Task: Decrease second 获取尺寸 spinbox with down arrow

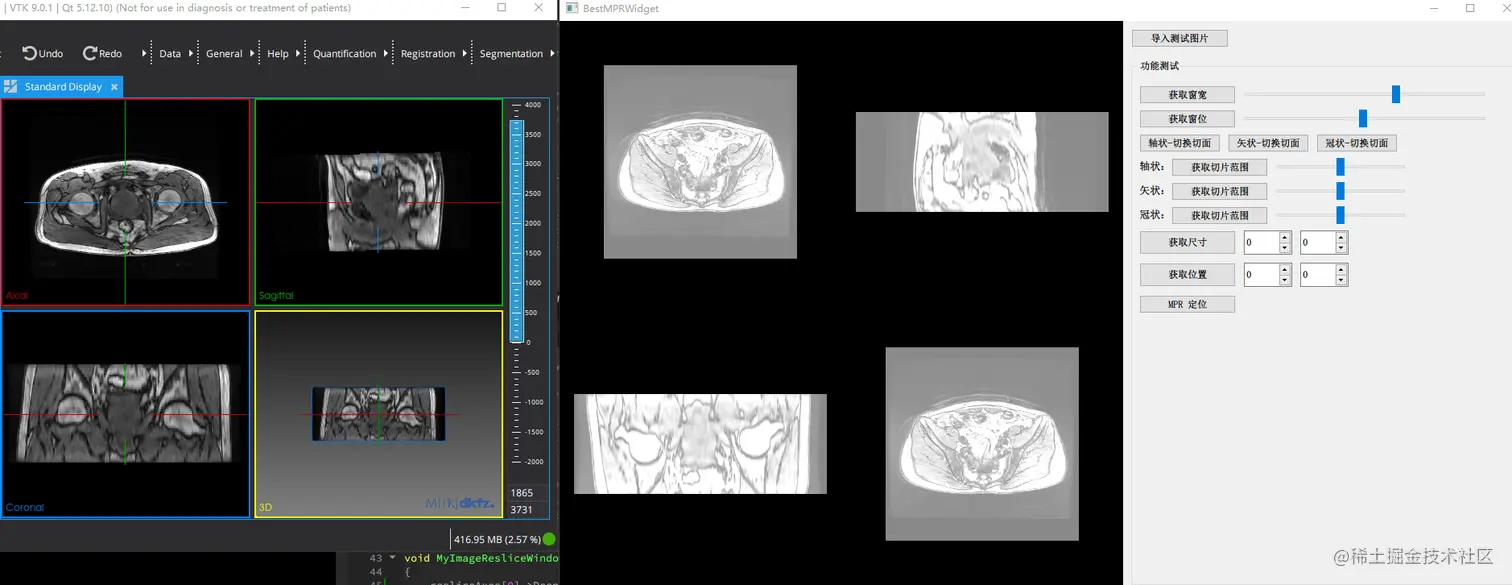Action: pyautogui.click(x=1341, y=248)
